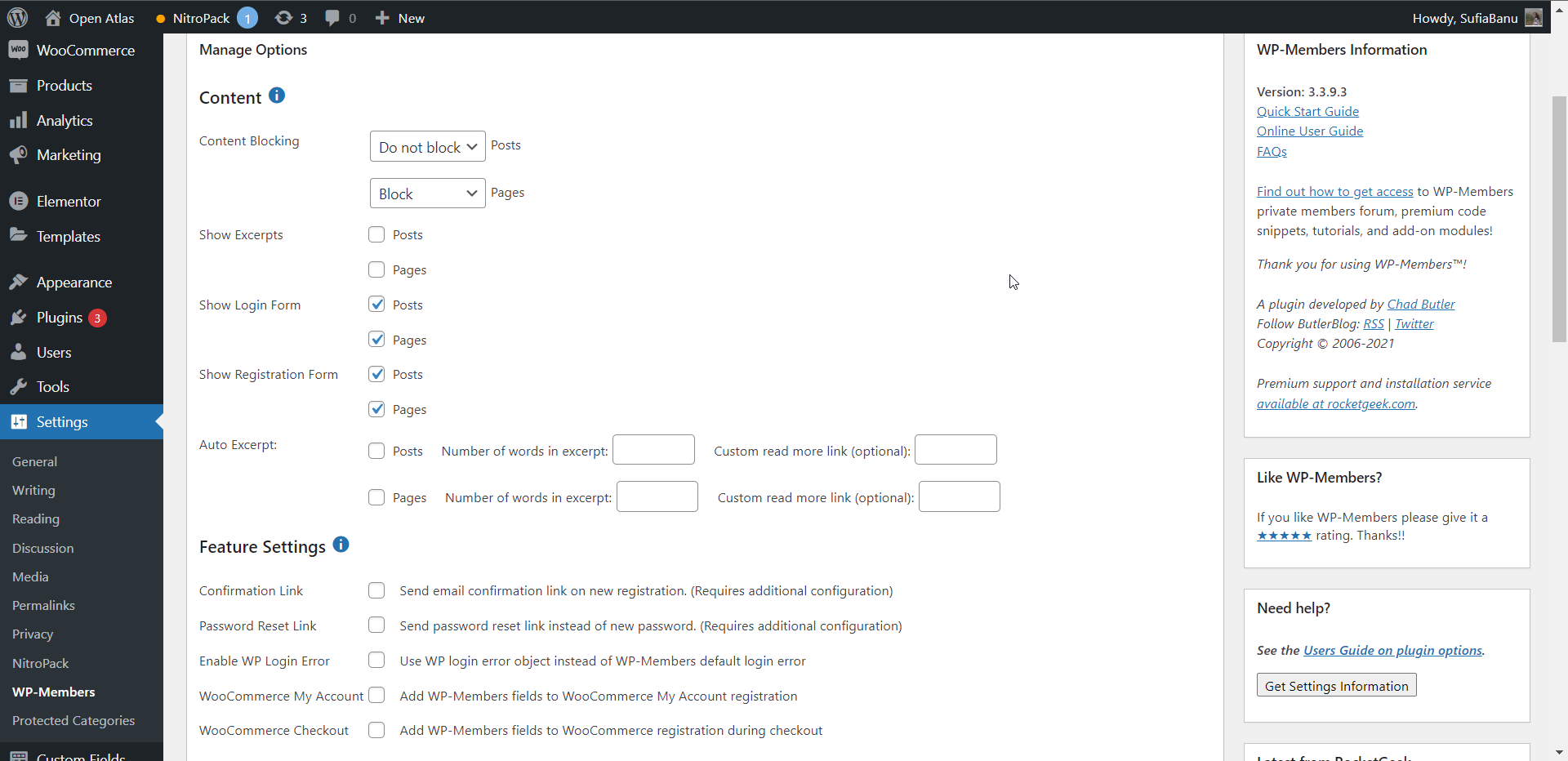Open the Posts content blocking dropdown
The height and width of the screenshot is (761, 1568).
[428, 147]
